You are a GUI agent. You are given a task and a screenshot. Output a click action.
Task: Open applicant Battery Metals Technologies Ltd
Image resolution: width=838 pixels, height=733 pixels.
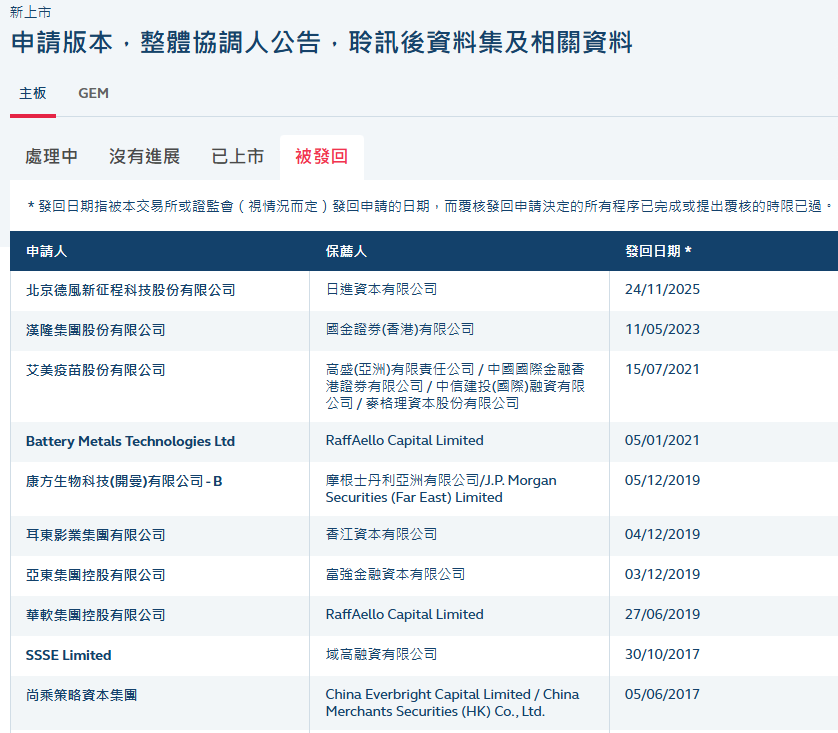pos(130,441)
